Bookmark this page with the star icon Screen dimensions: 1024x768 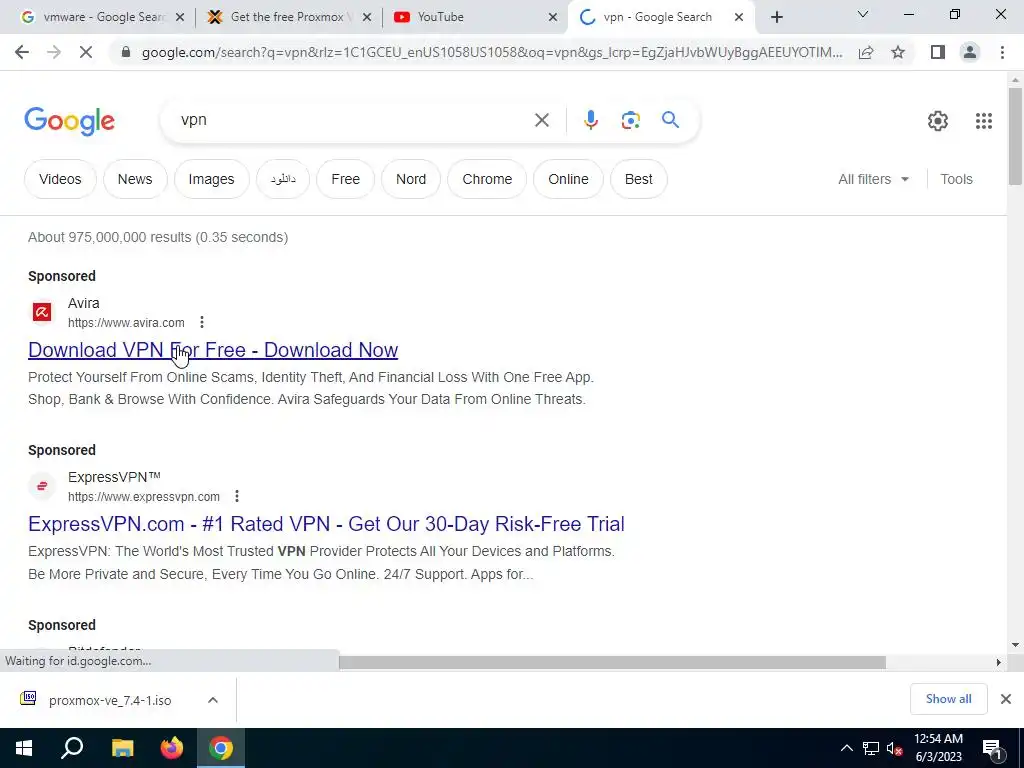click(898, 52)
